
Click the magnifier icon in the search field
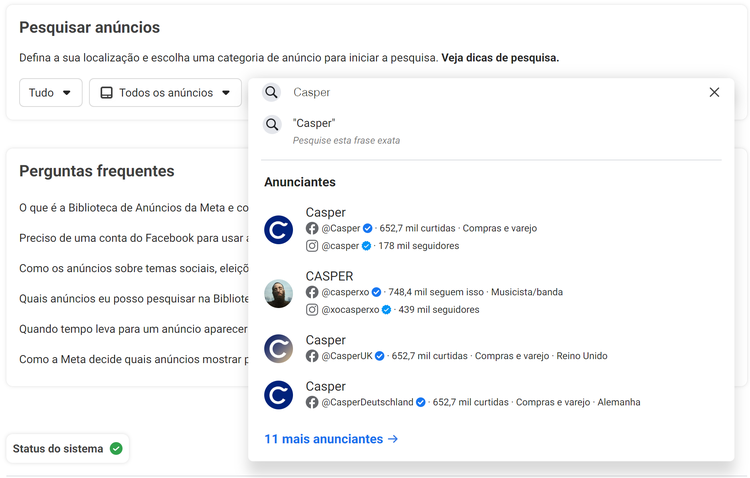[271, 92]
